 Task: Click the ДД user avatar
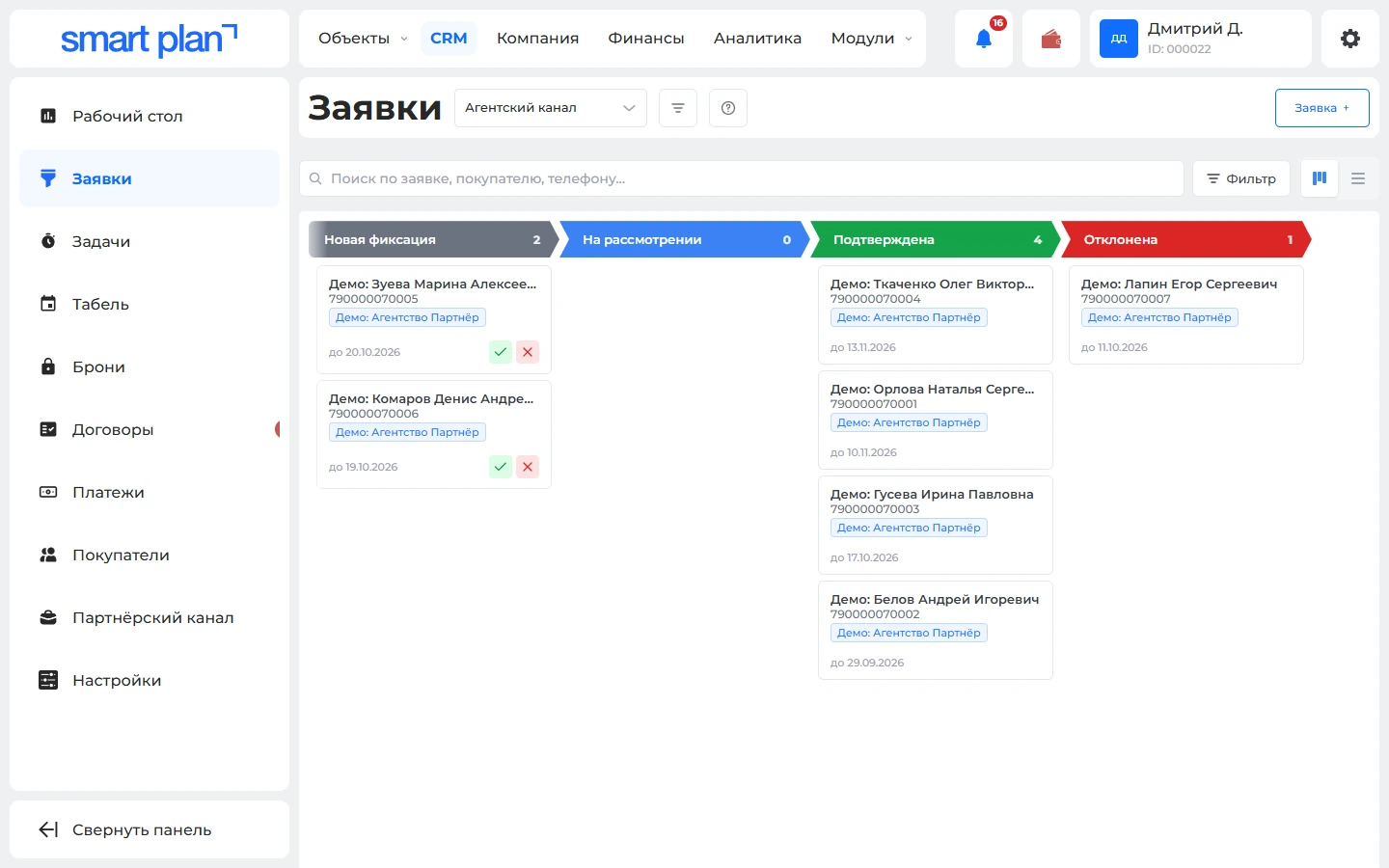point(1119,39)
